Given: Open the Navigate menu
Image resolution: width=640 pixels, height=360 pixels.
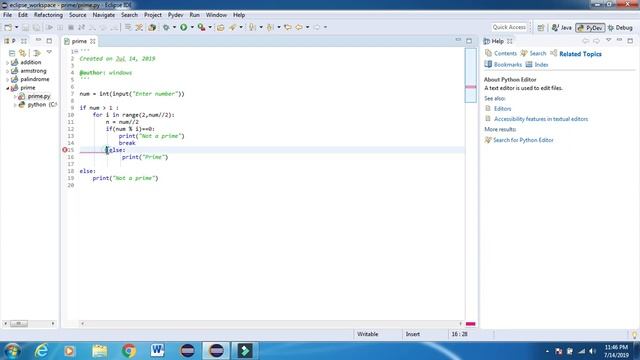Looking at the screenshot, I should [104, 15].
